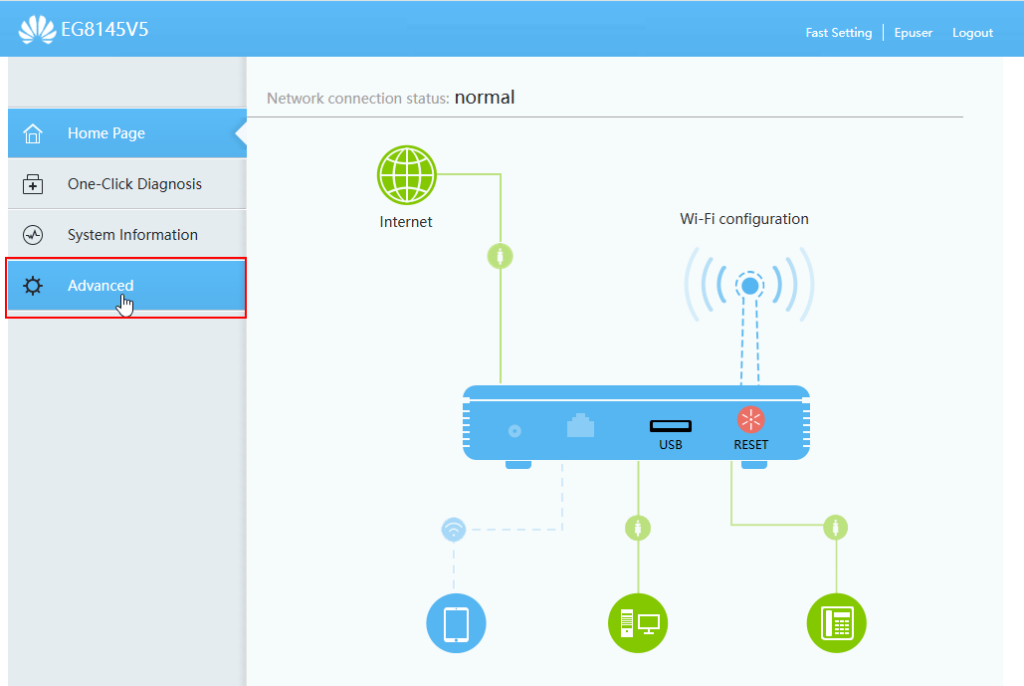Viewport: 1024px width, 686px height.
Task: Select the blue tablet device icon
Action: click(x=456, y=623)
